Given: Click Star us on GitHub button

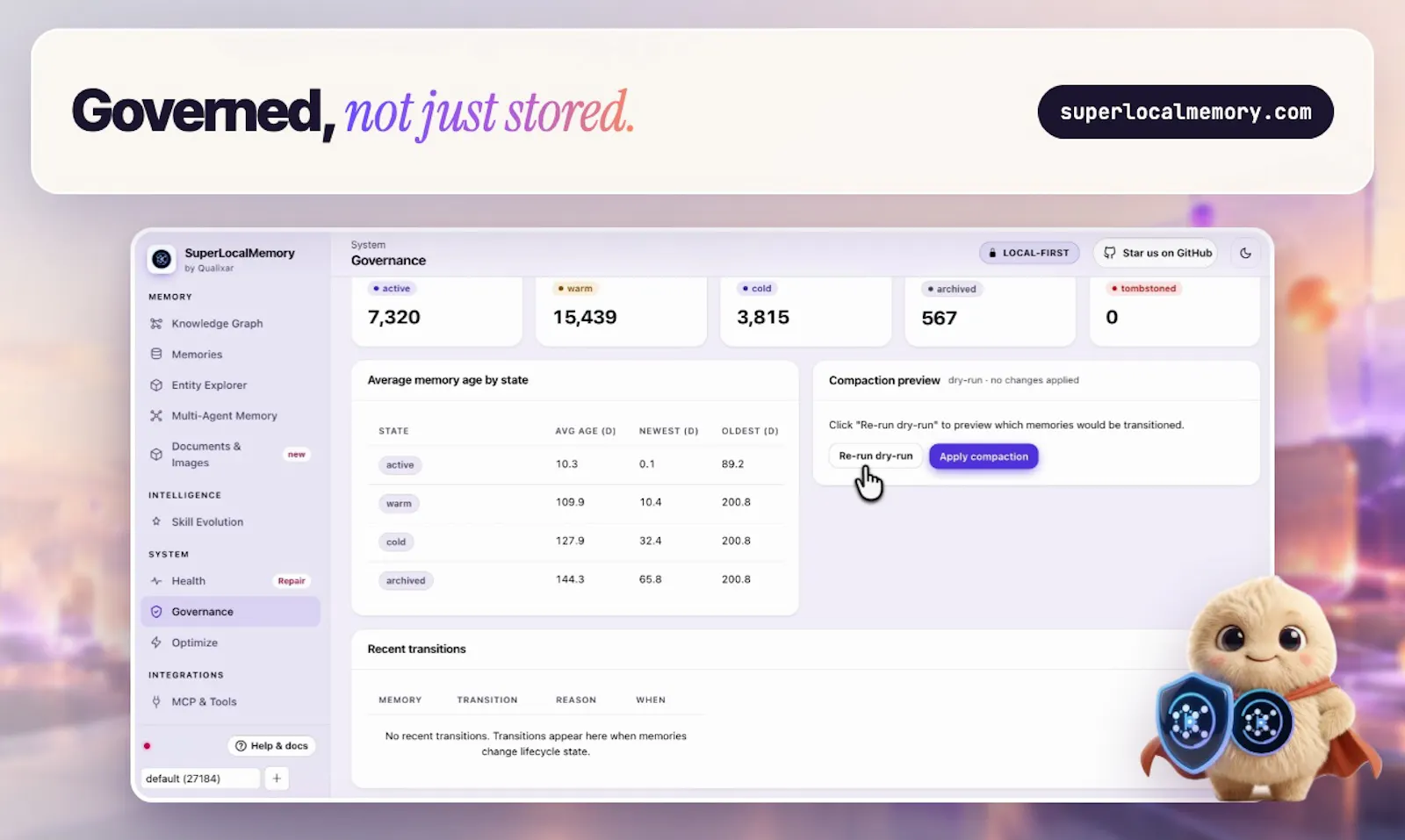Looking at the screenshot, I should click(x=1156, y=253).
